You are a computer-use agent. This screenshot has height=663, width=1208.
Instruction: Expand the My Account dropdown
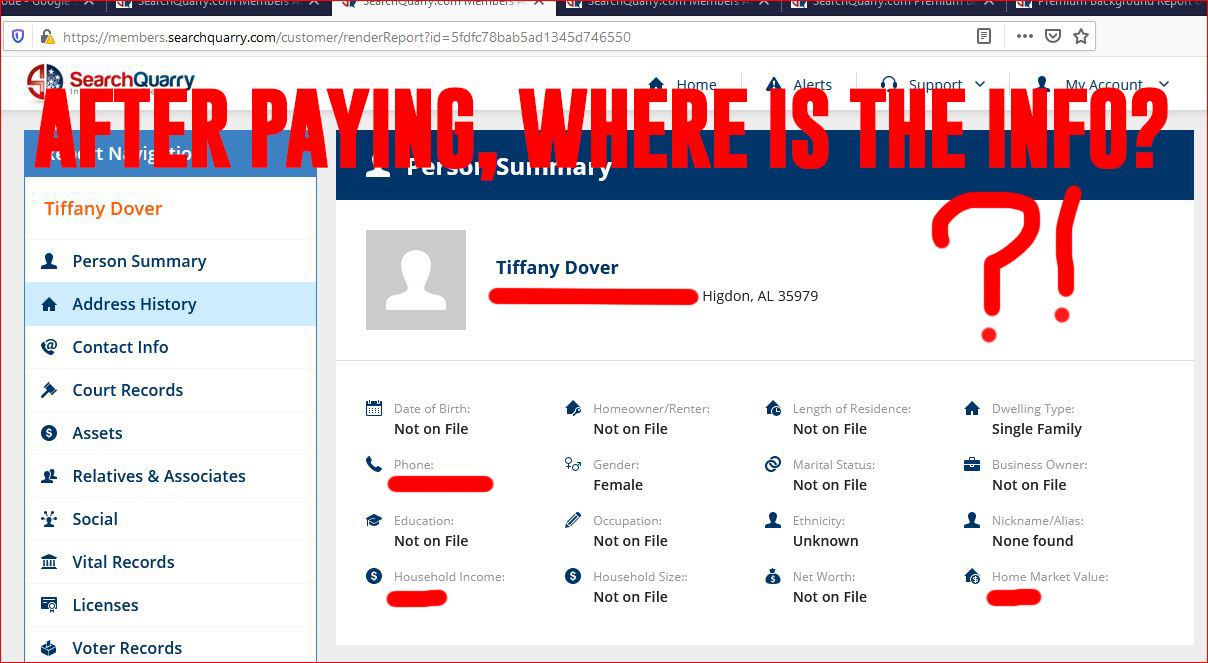point(1102,85)
